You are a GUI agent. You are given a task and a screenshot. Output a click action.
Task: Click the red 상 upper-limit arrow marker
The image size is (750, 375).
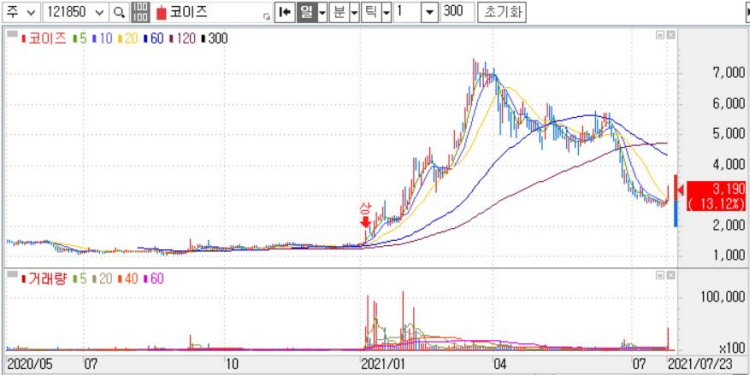tap(365, 222)
